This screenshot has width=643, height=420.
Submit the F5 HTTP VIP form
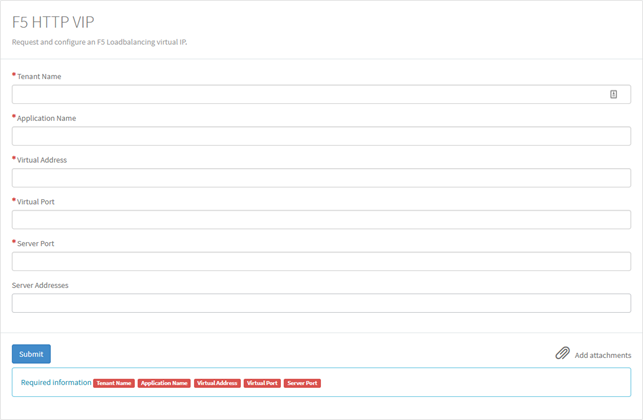point(31,354)
